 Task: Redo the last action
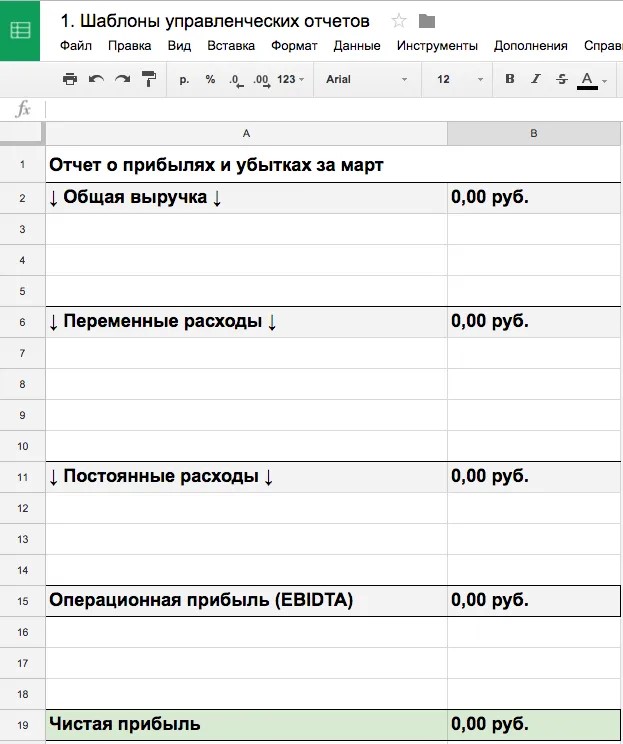click(122, 79)
